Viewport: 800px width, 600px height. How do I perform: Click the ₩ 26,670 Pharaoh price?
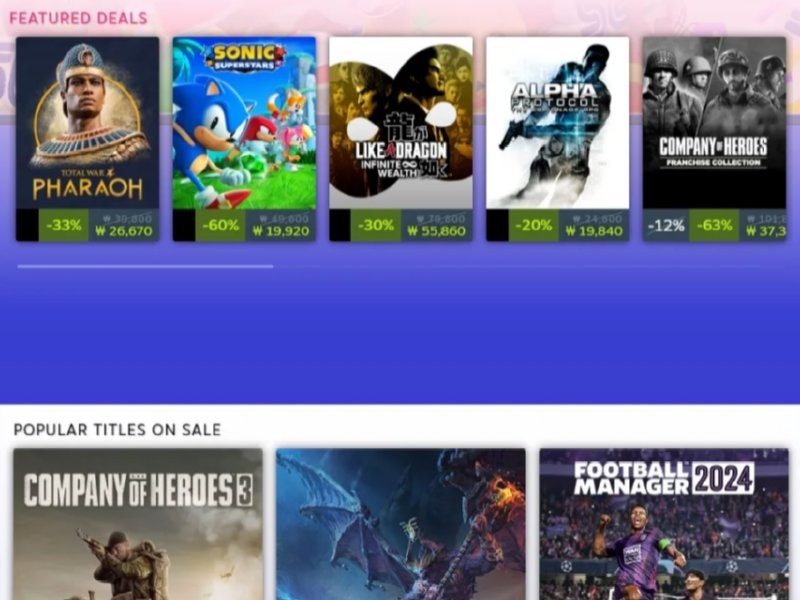coord(124,232)
